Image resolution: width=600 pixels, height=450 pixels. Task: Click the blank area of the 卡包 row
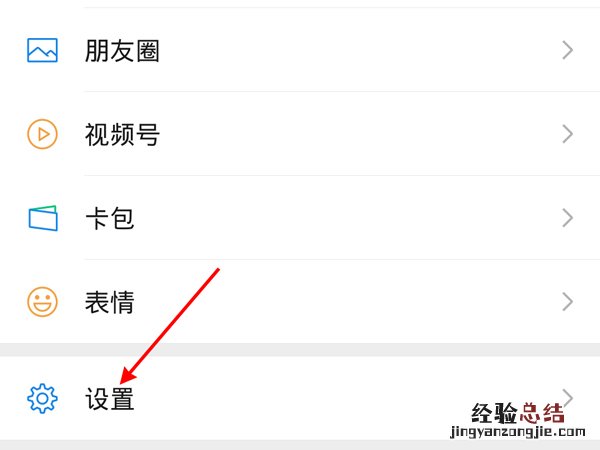(x=344, y=218)
